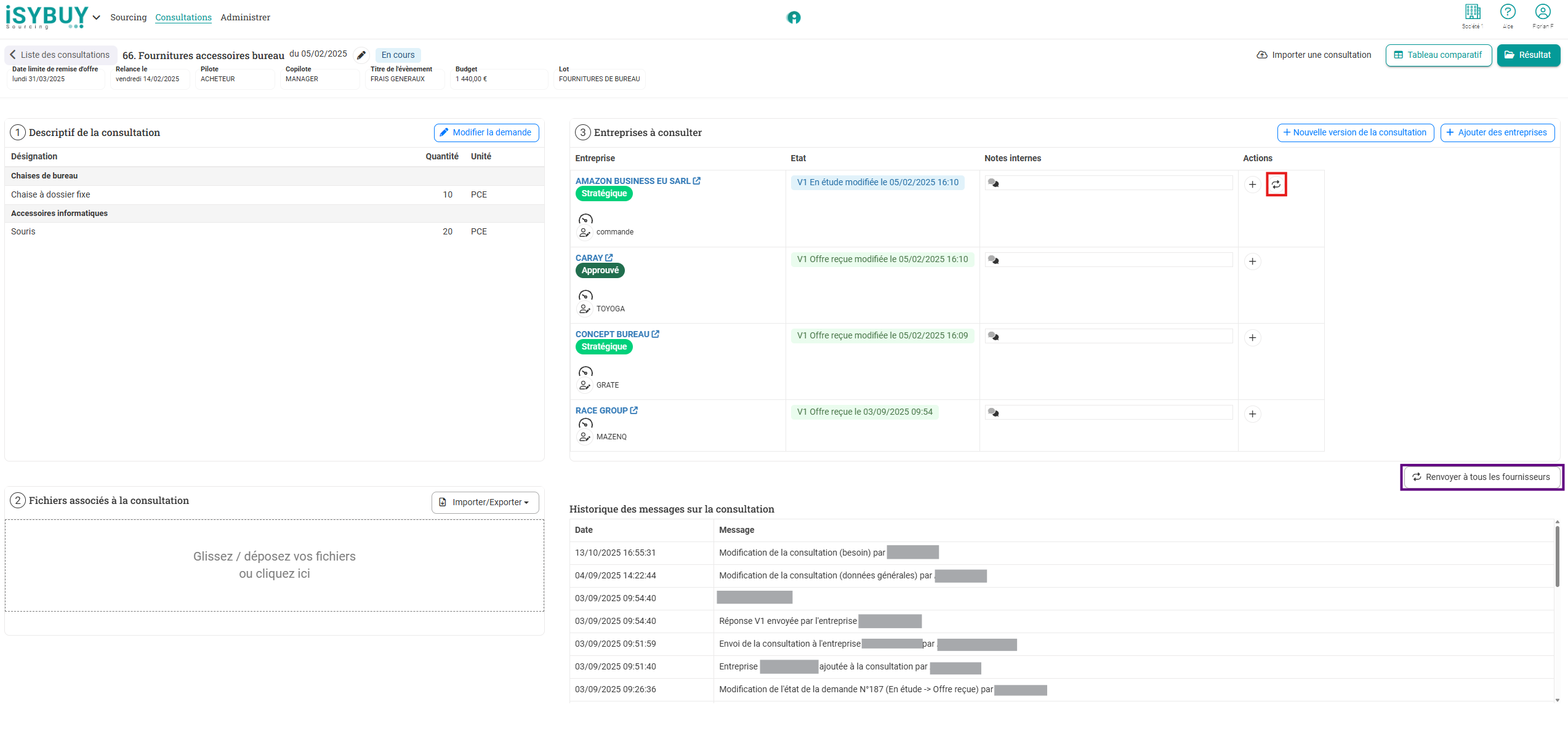Click message history scroll down arrow
Screen dimensions: 1568x731
click(x=1557, y=700)
